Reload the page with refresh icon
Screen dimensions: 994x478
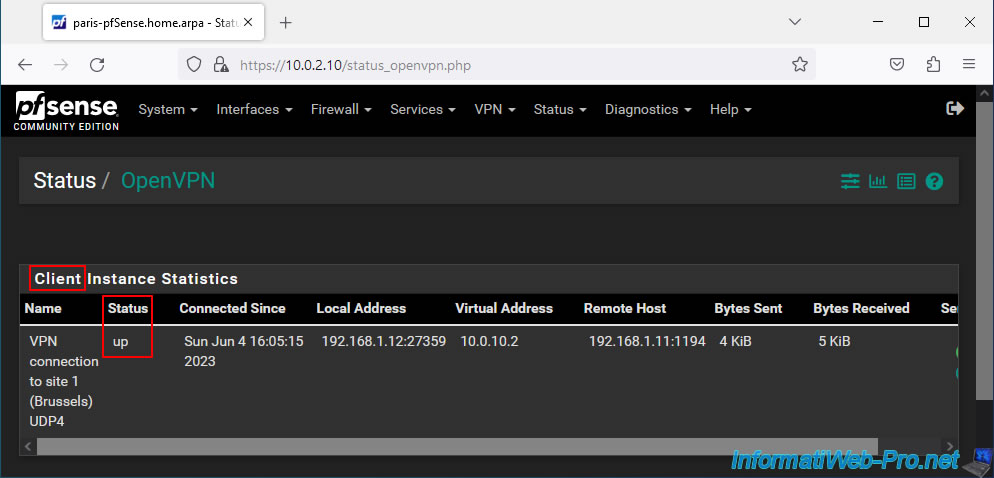pos(97,65)
